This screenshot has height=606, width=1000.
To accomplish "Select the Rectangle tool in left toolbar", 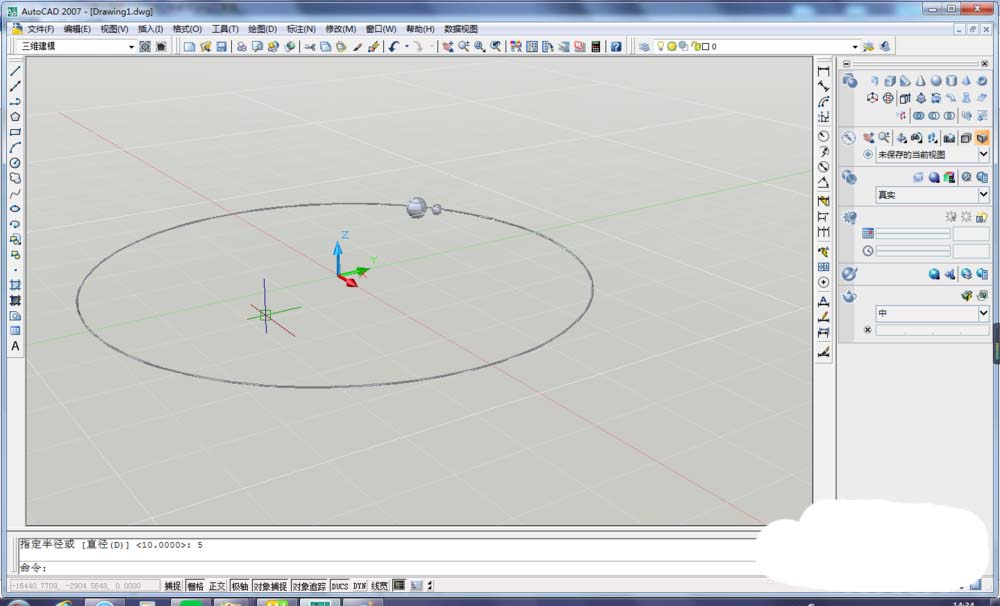I will (15, 132).
